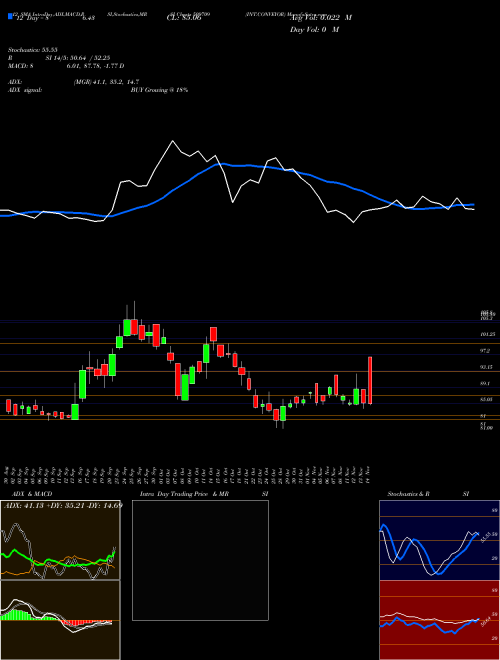
Task: Click the 'Intra Day Trading Price & MR' title
Action: (185, 494)
